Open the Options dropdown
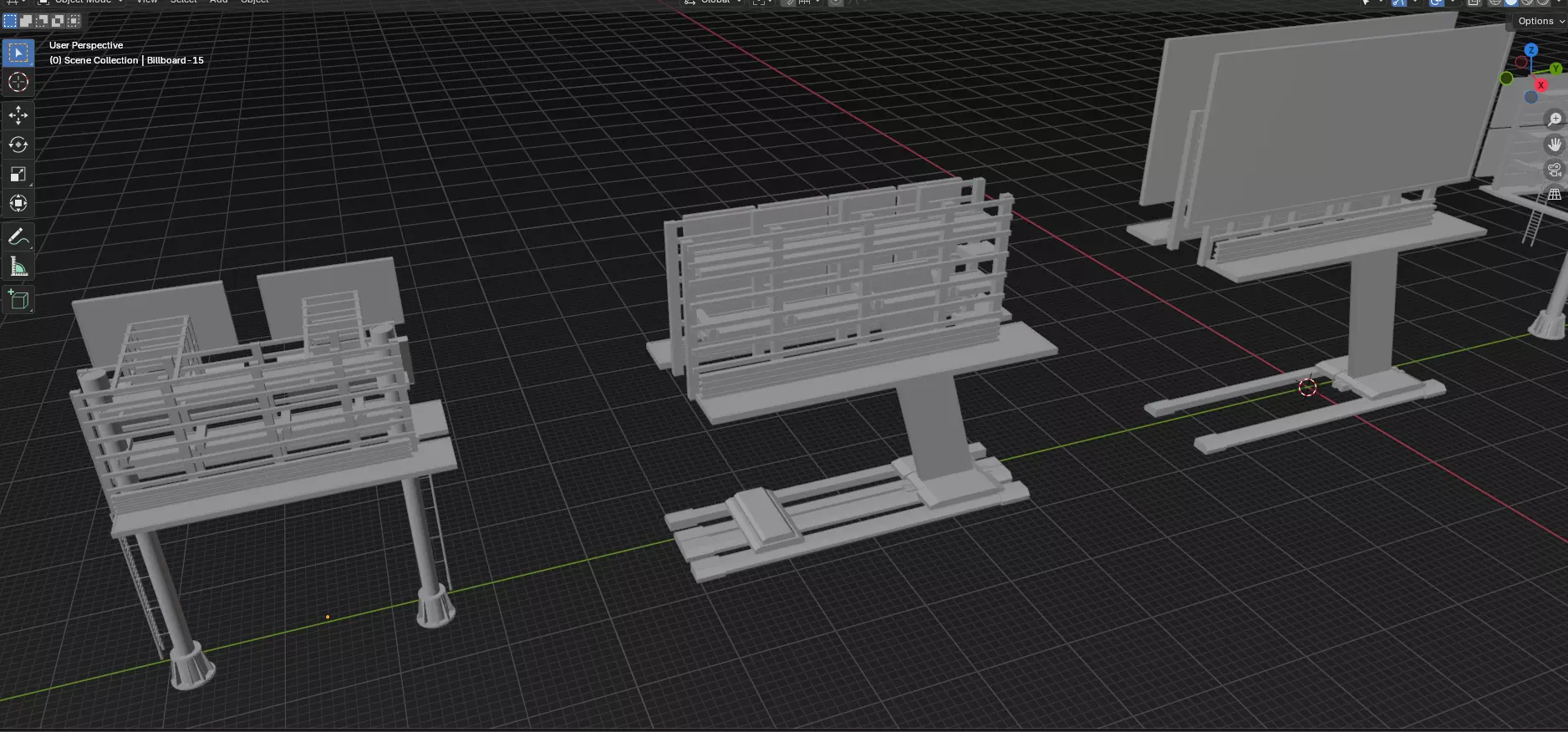The width and height of the screenshot is (1568, 732). coord(1540,21)
